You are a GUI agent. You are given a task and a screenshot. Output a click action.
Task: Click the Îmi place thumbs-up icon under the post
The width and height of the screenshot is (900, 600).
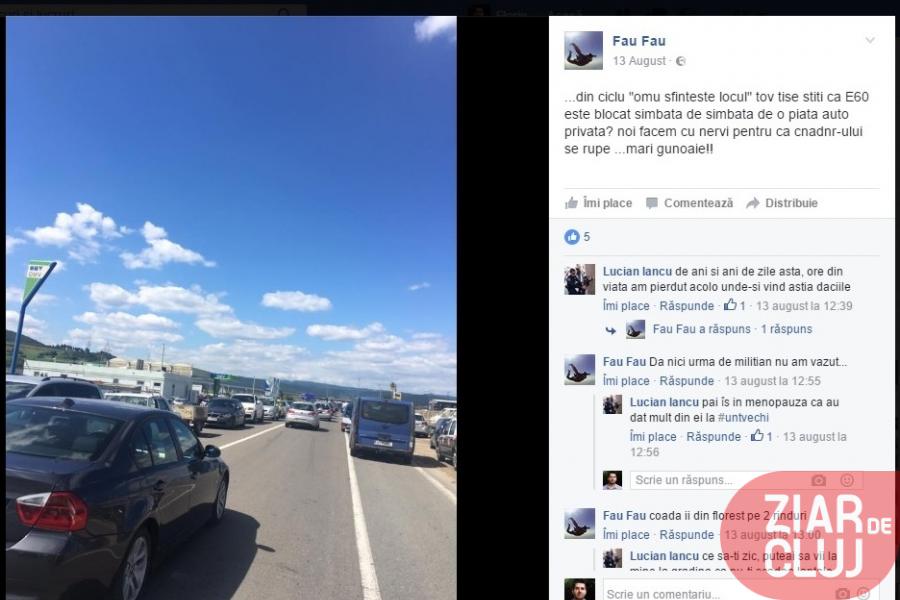(571, 203)
